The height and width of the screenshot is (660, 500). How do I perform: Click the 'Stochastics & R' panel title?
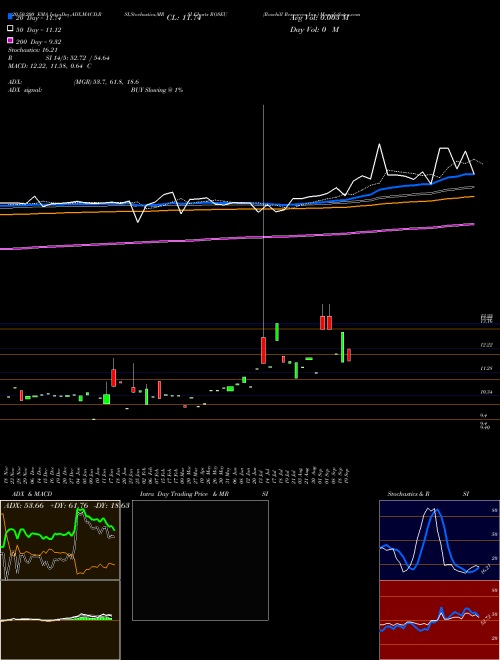pyautogui.click(x=408, y=494)
